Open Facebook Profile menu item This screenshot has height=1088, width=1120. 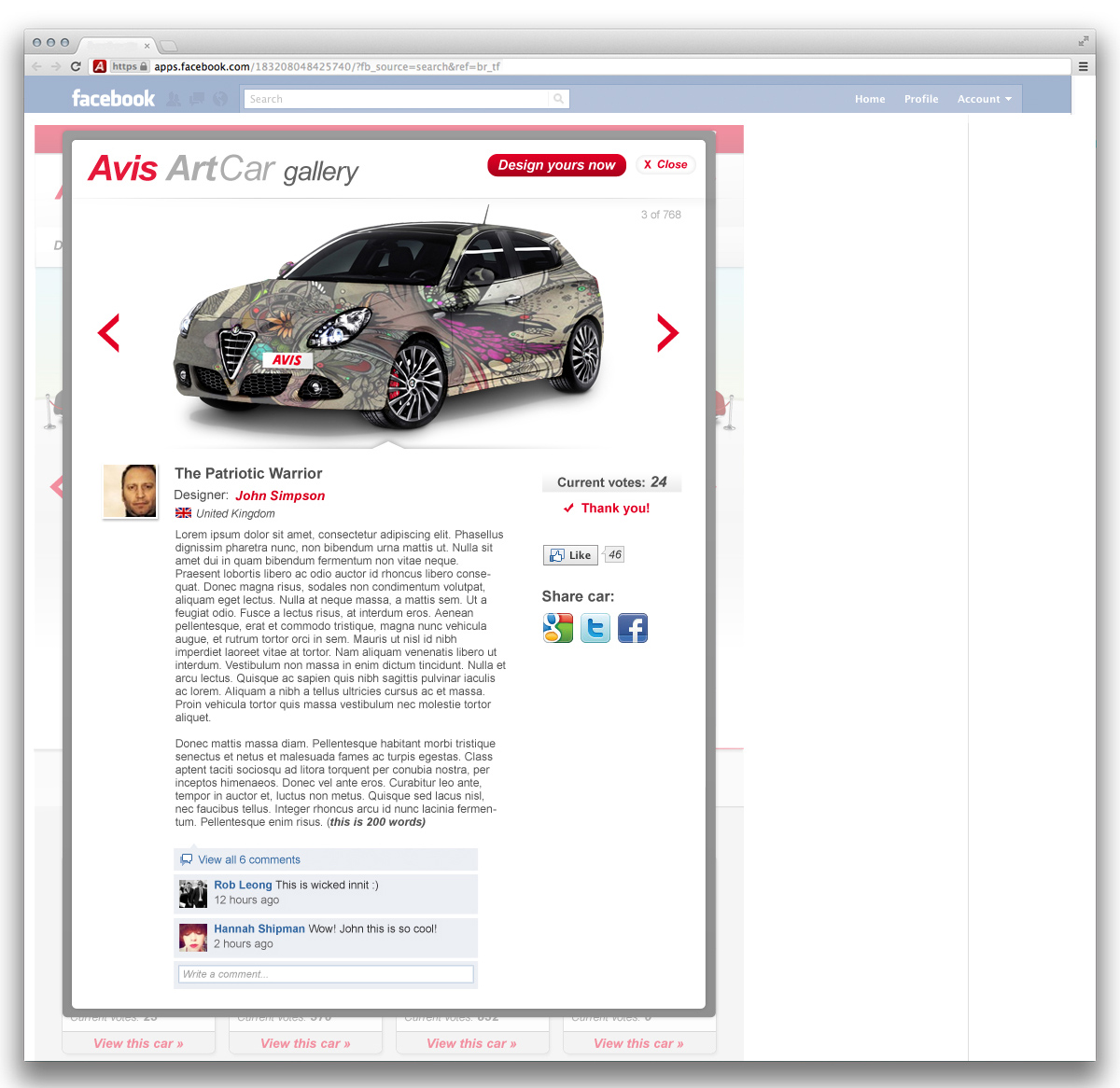[921, 99]
